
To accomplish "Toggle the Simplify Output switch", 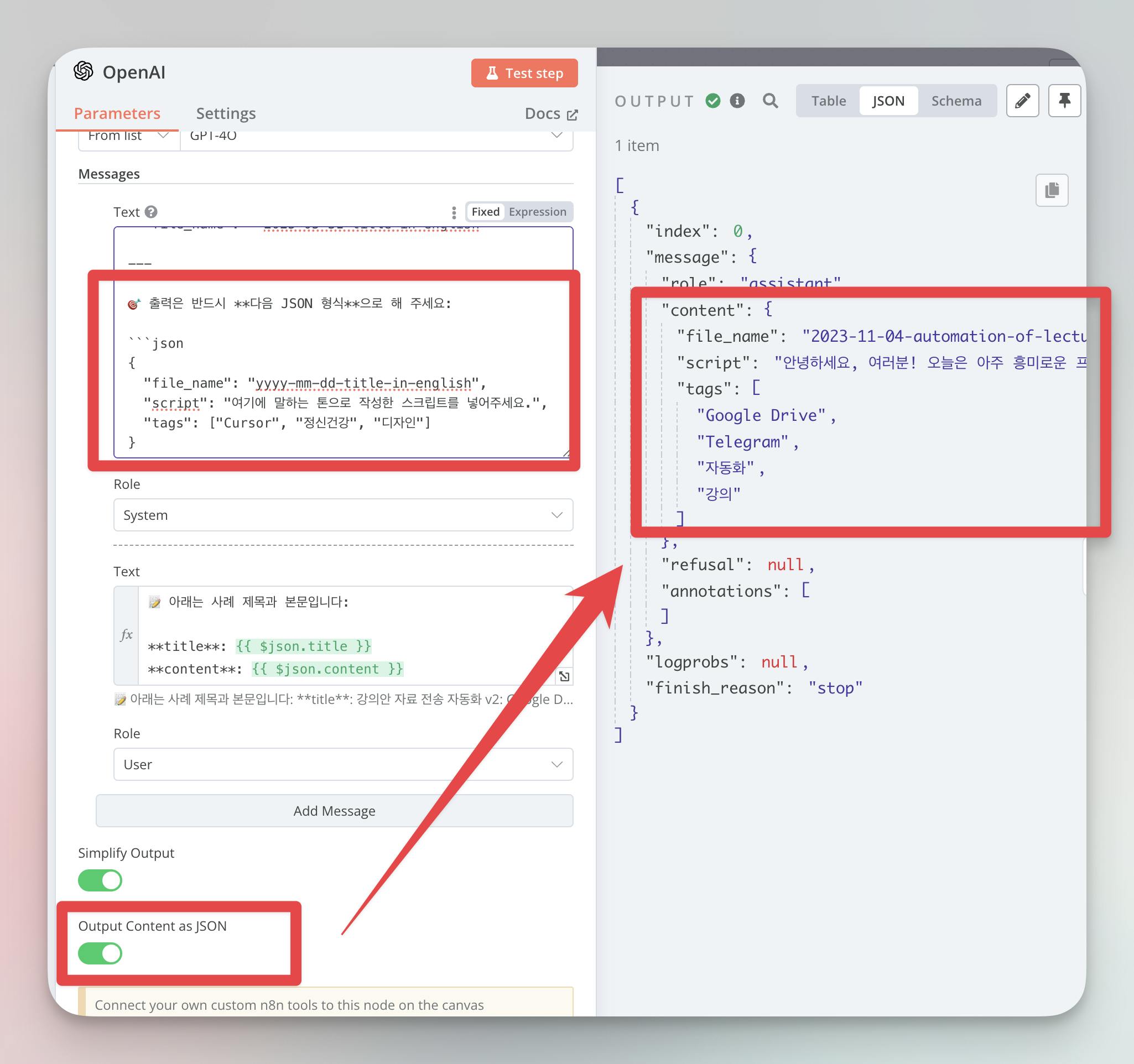I will [100, 880].
